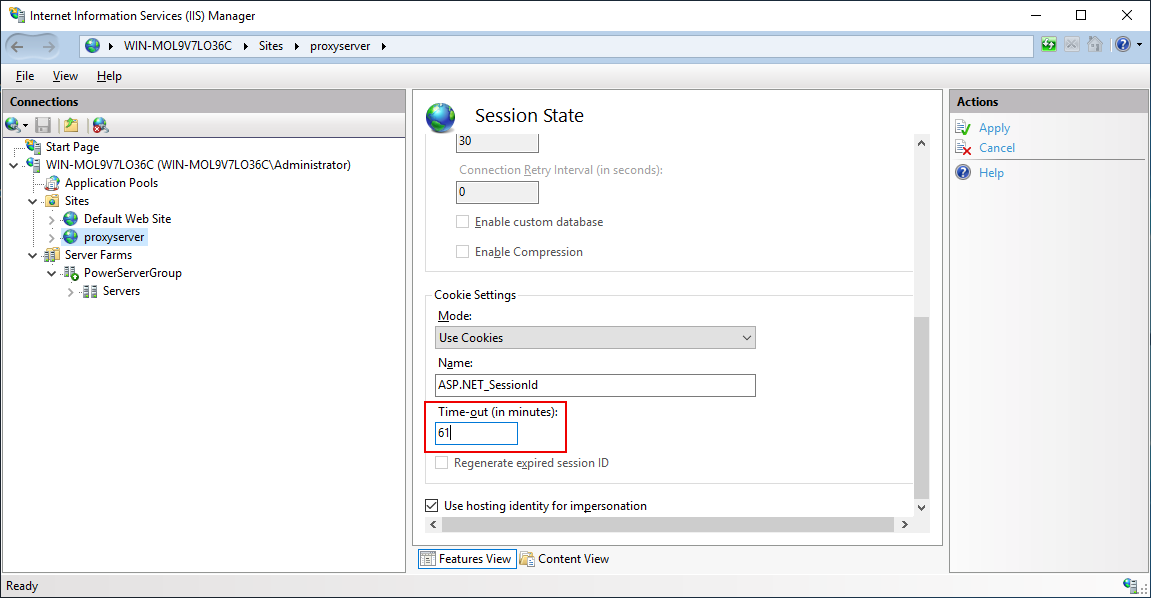
Task: Collapse the PowerServerGroup node
Action: point(51,273)
